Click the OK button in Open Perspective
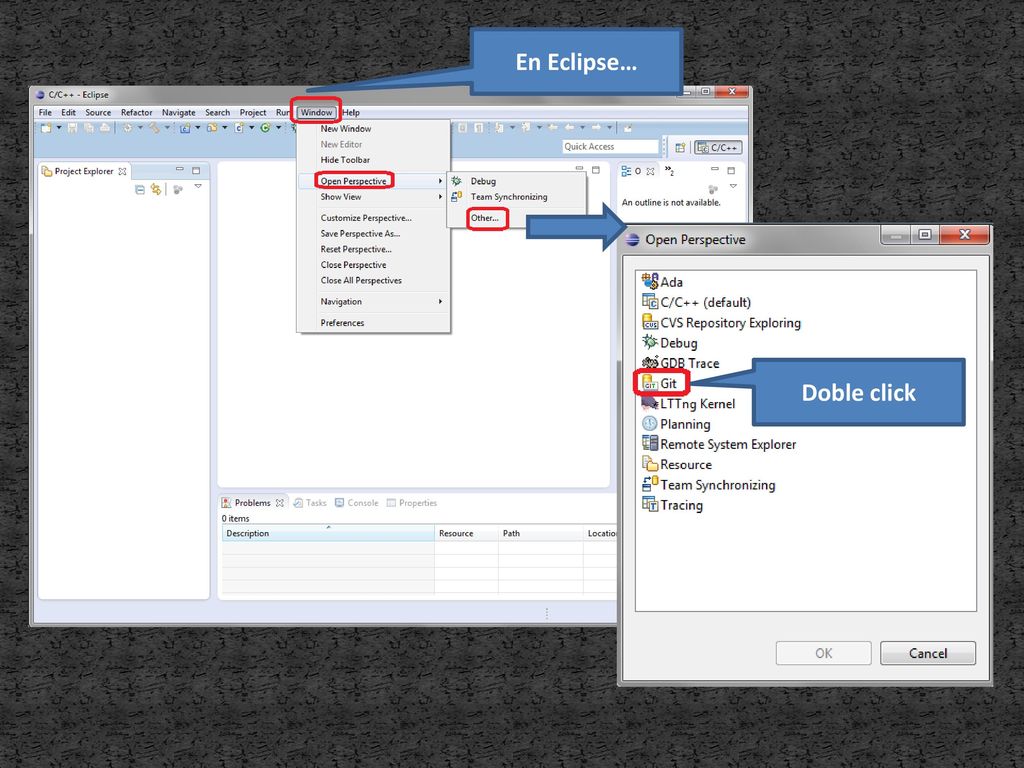This screenshot has height=768, width=1024. coord(824,653)
